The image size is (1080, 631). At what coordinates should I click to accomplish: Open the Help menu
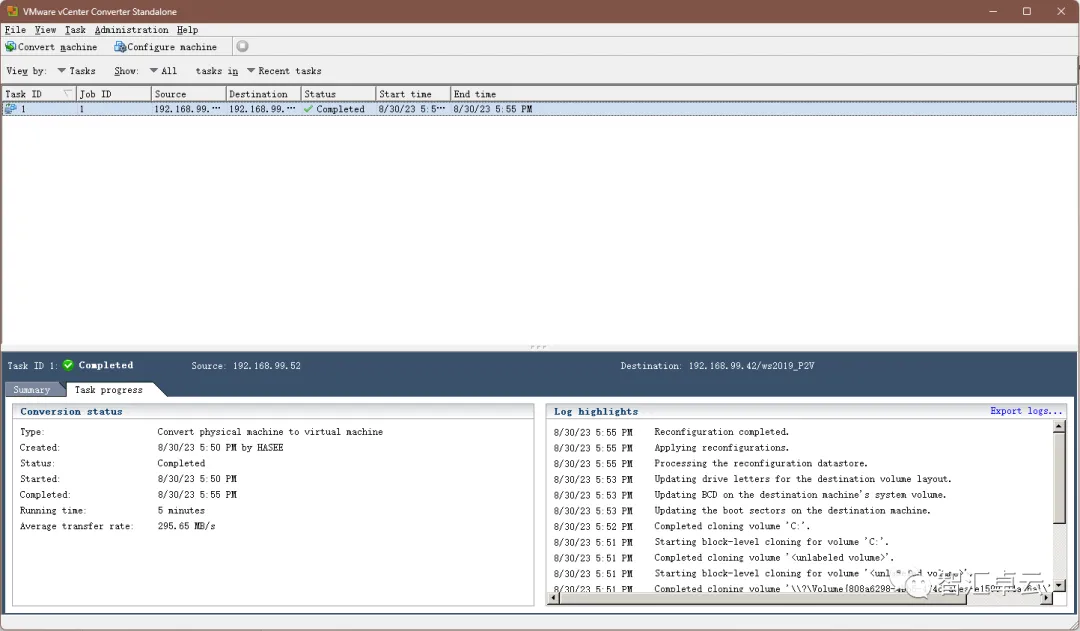187,30
